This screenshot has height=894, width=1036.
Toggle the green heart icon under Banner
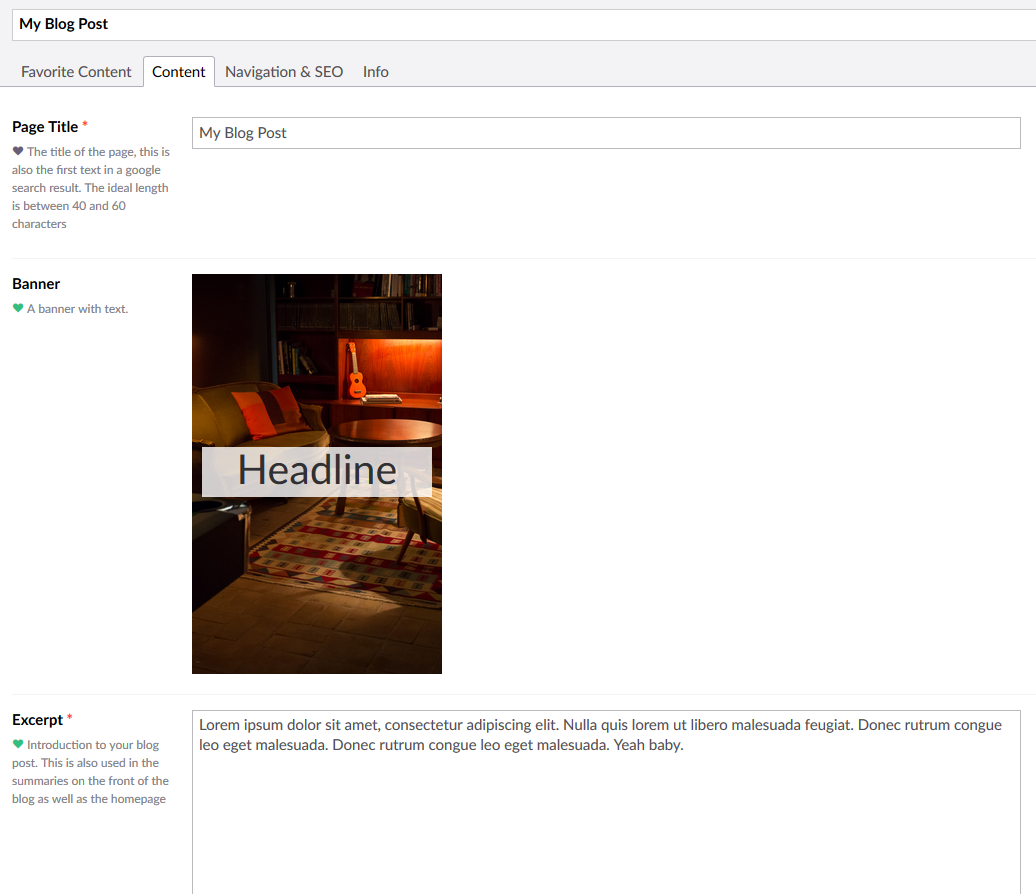(x=18, y=308)
